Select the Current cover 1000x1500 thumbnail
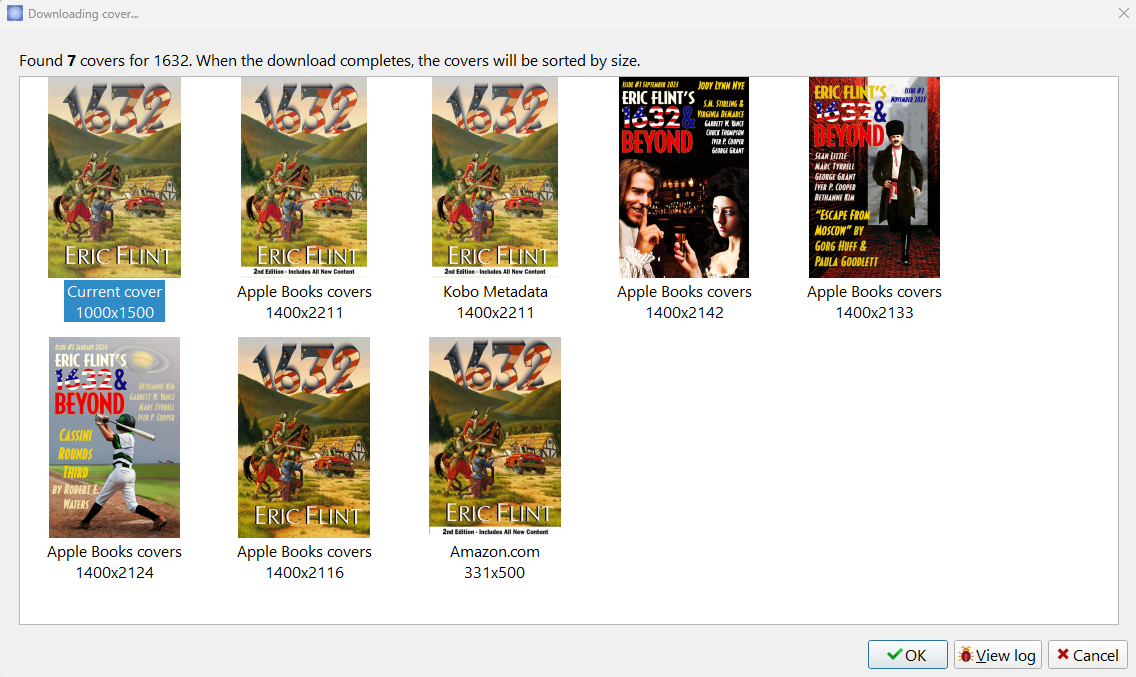 (x=114, y=178)
